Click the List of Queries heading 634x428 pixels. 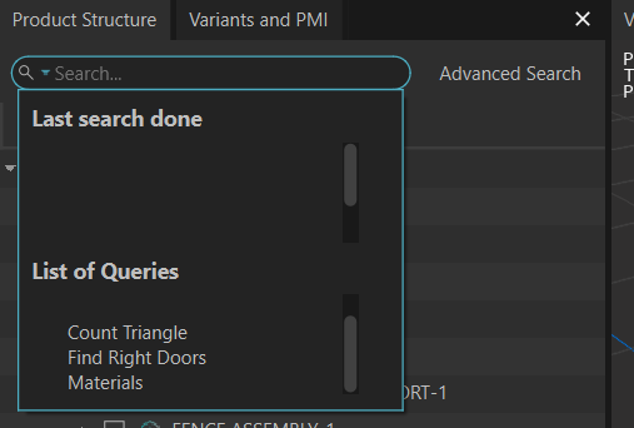pos(105,271)
